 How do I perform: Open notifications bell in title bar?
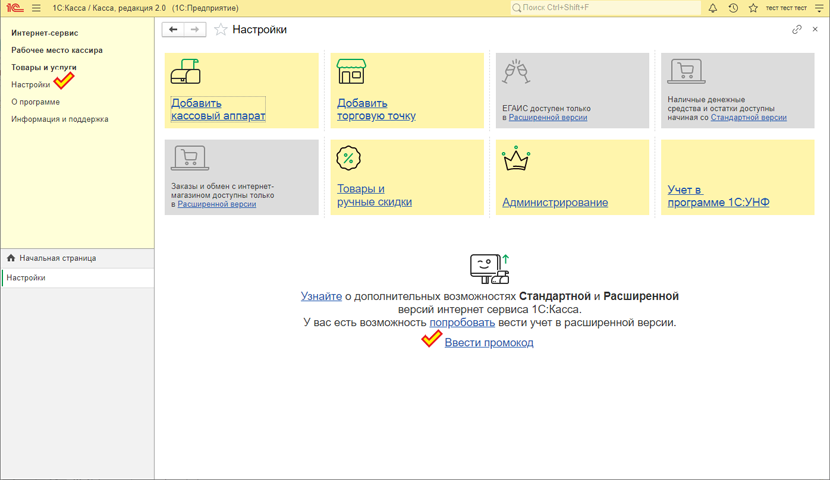(713, 8)
